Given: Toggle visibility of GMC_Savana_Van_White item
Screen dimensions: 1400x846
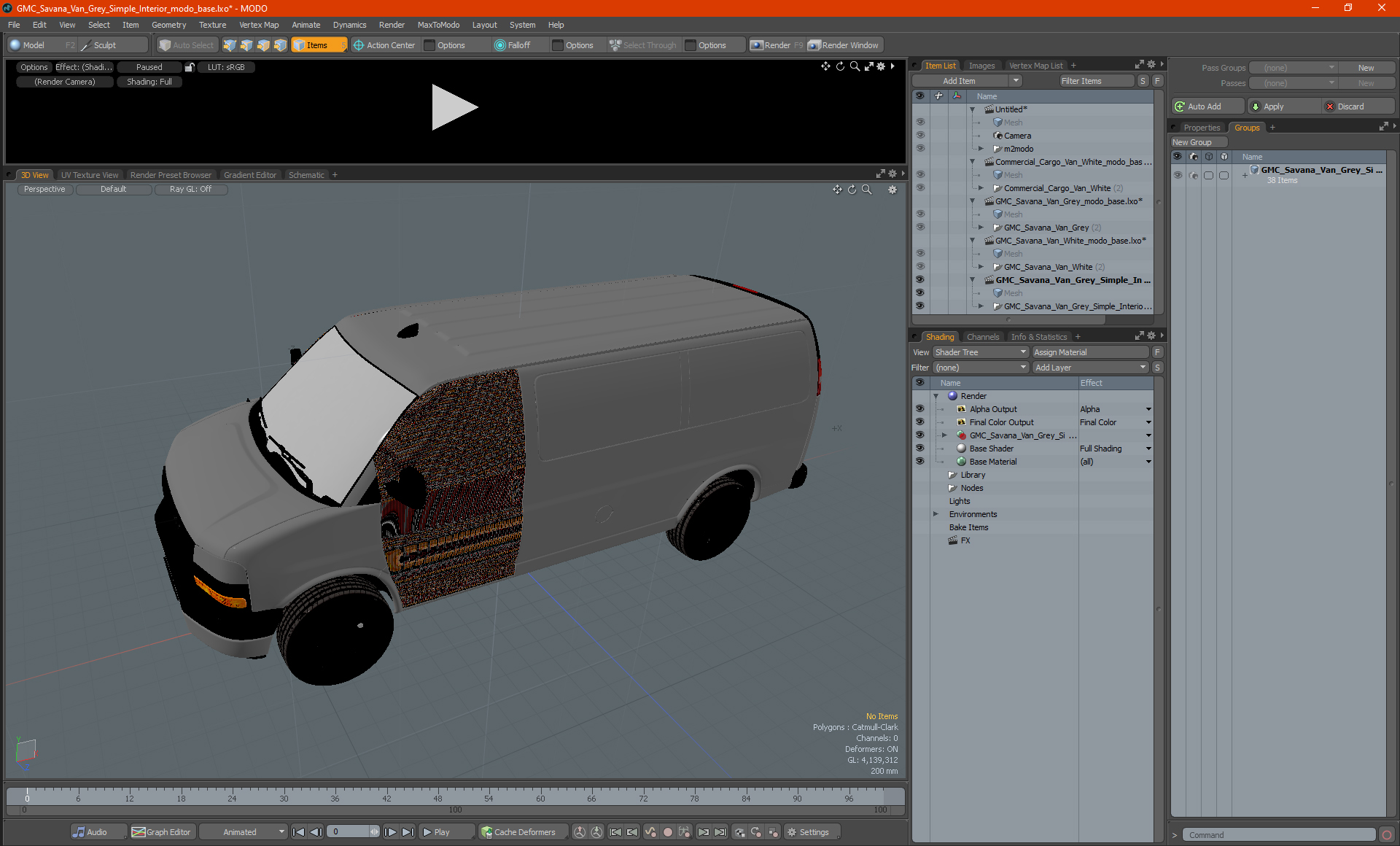Looking at the screenshot, I should (919, 267).
